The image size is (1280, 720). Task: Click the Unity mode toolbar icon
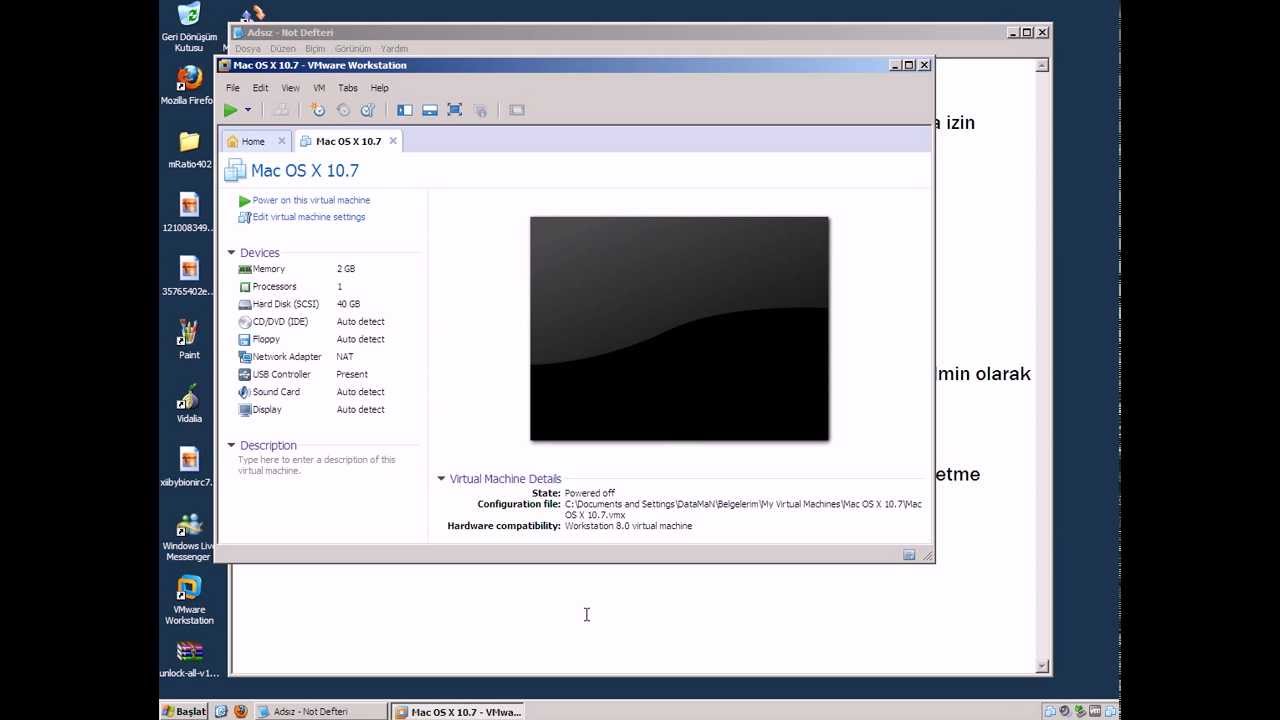[x=480, y=110]
